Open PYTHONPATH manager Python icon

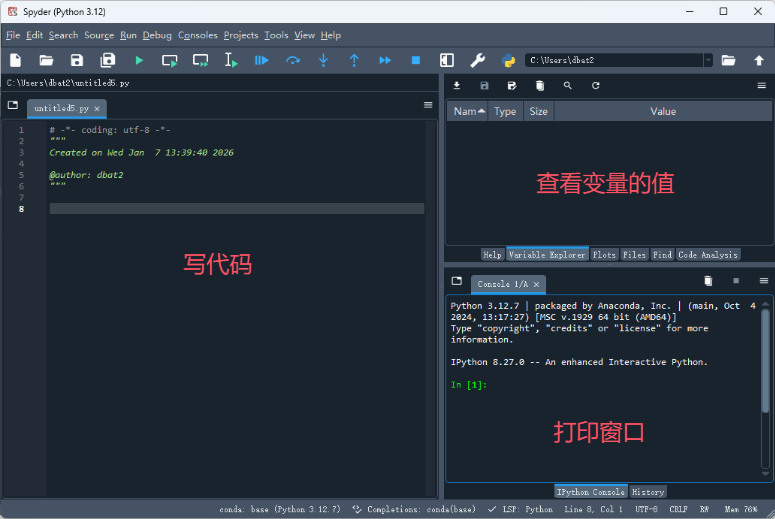(508, 60)
